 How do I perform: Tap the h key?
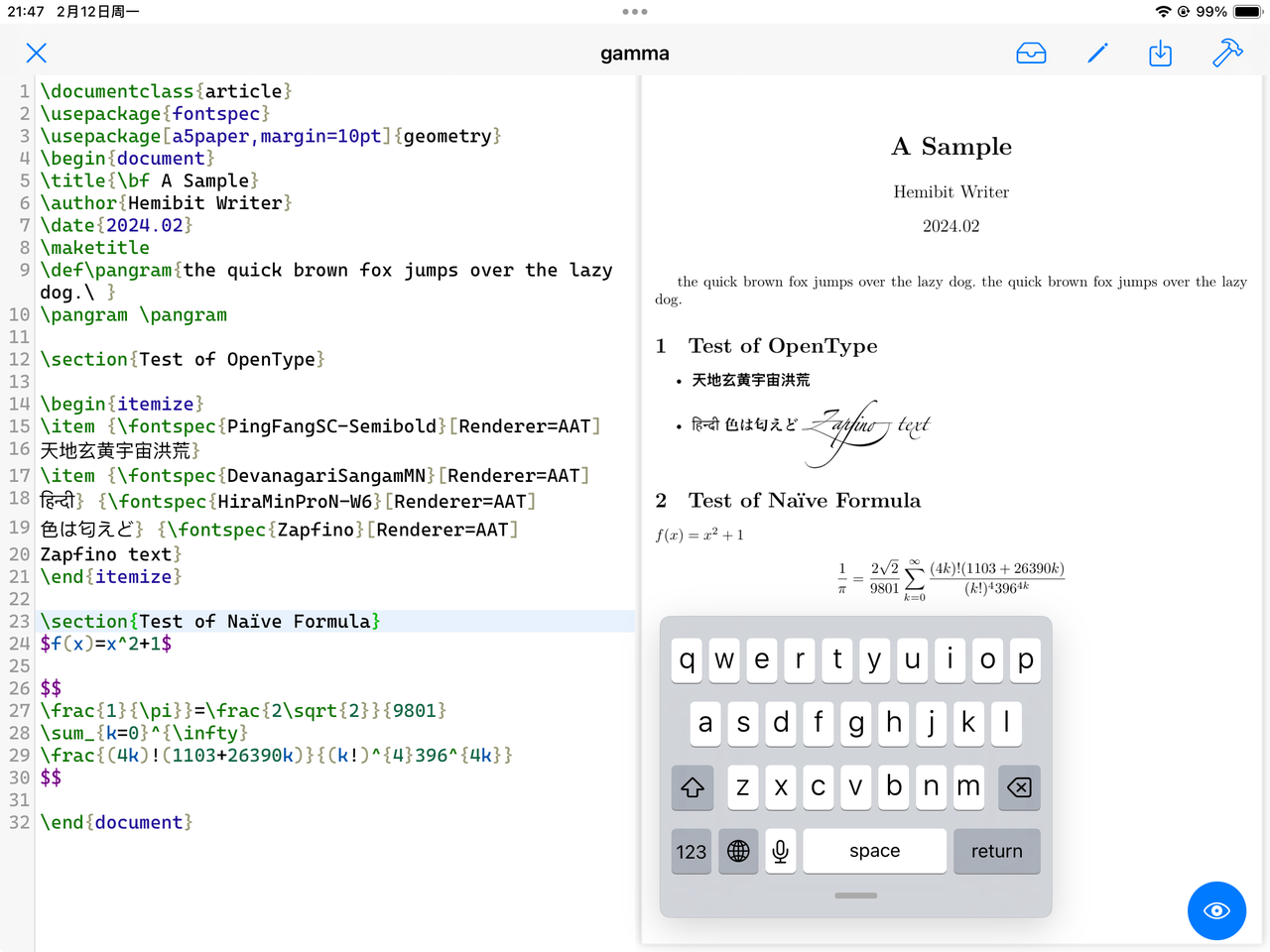[x=894, y=723]
